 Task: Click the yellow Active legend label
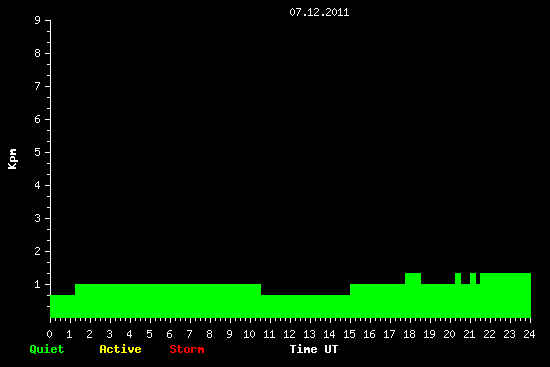point(120,349)
